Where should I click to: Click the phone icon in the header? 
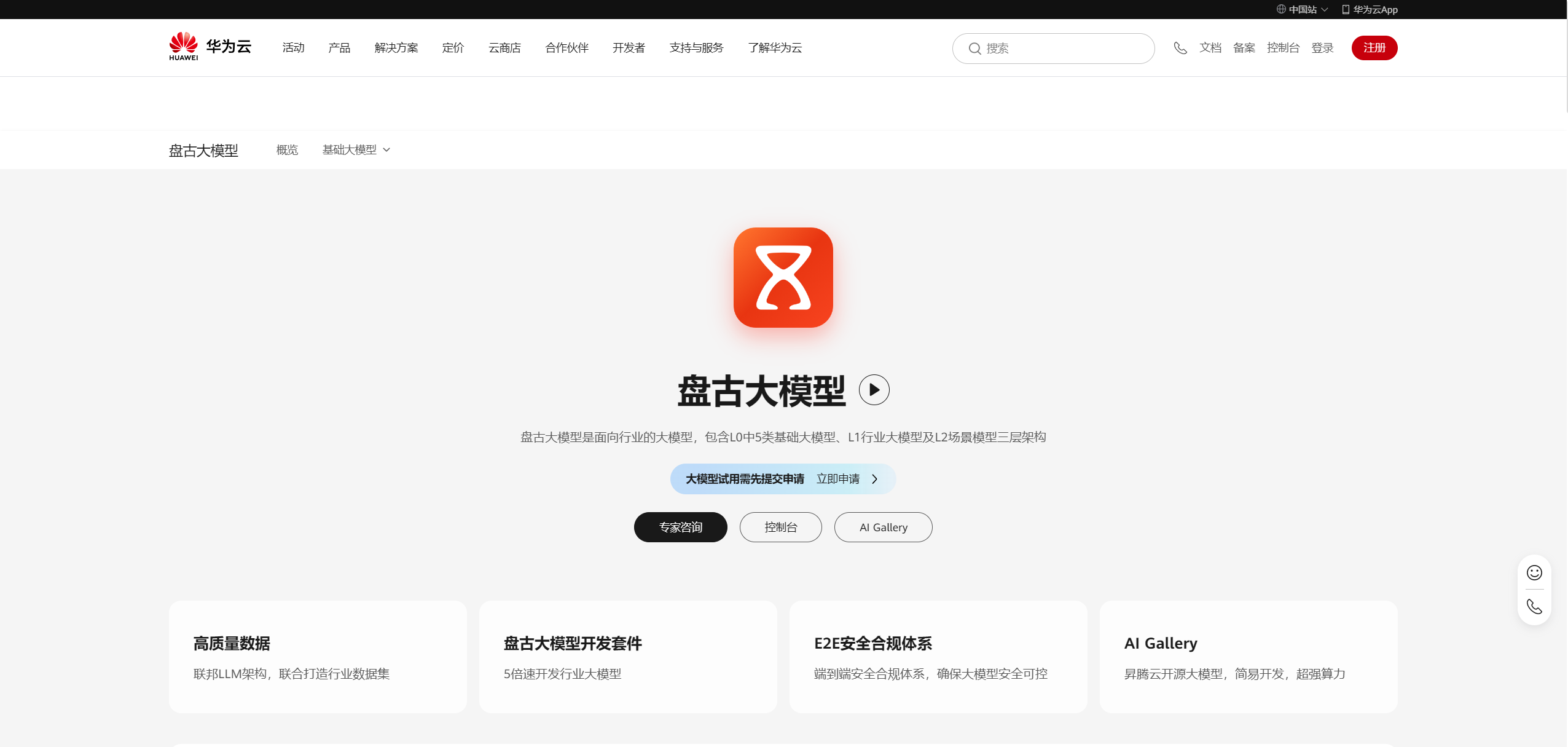(x=1180, y=48)
